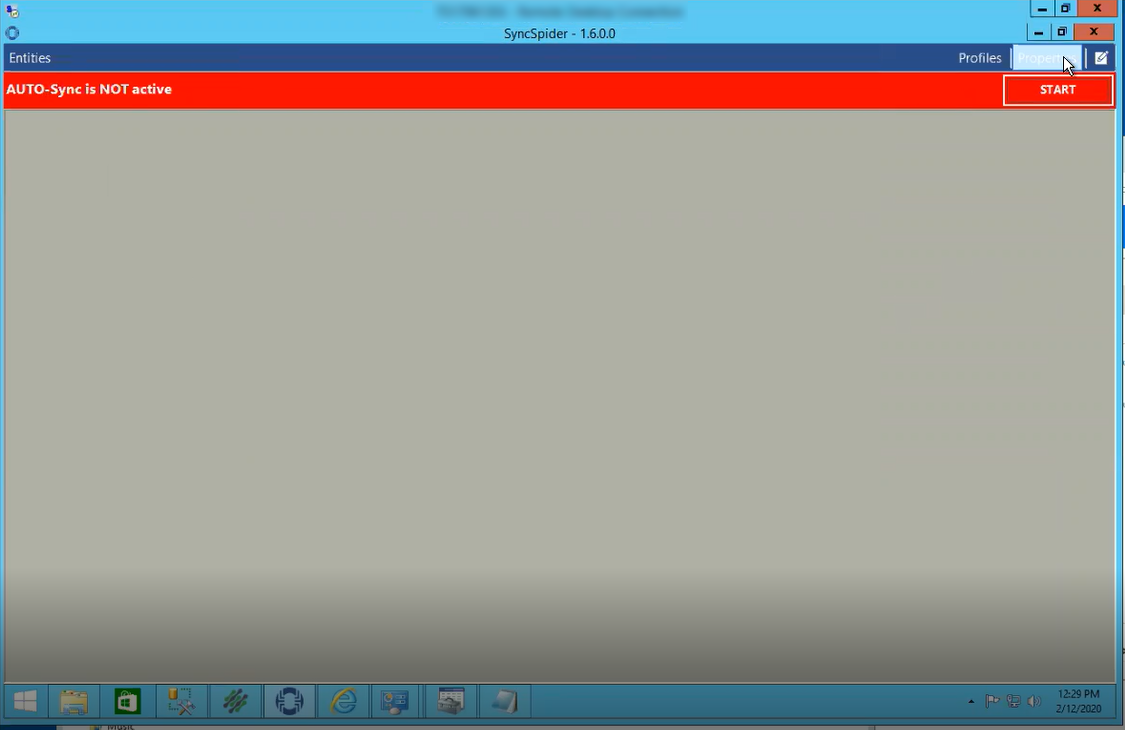Start AUTO-Sync with the START button

(1058, 90)
